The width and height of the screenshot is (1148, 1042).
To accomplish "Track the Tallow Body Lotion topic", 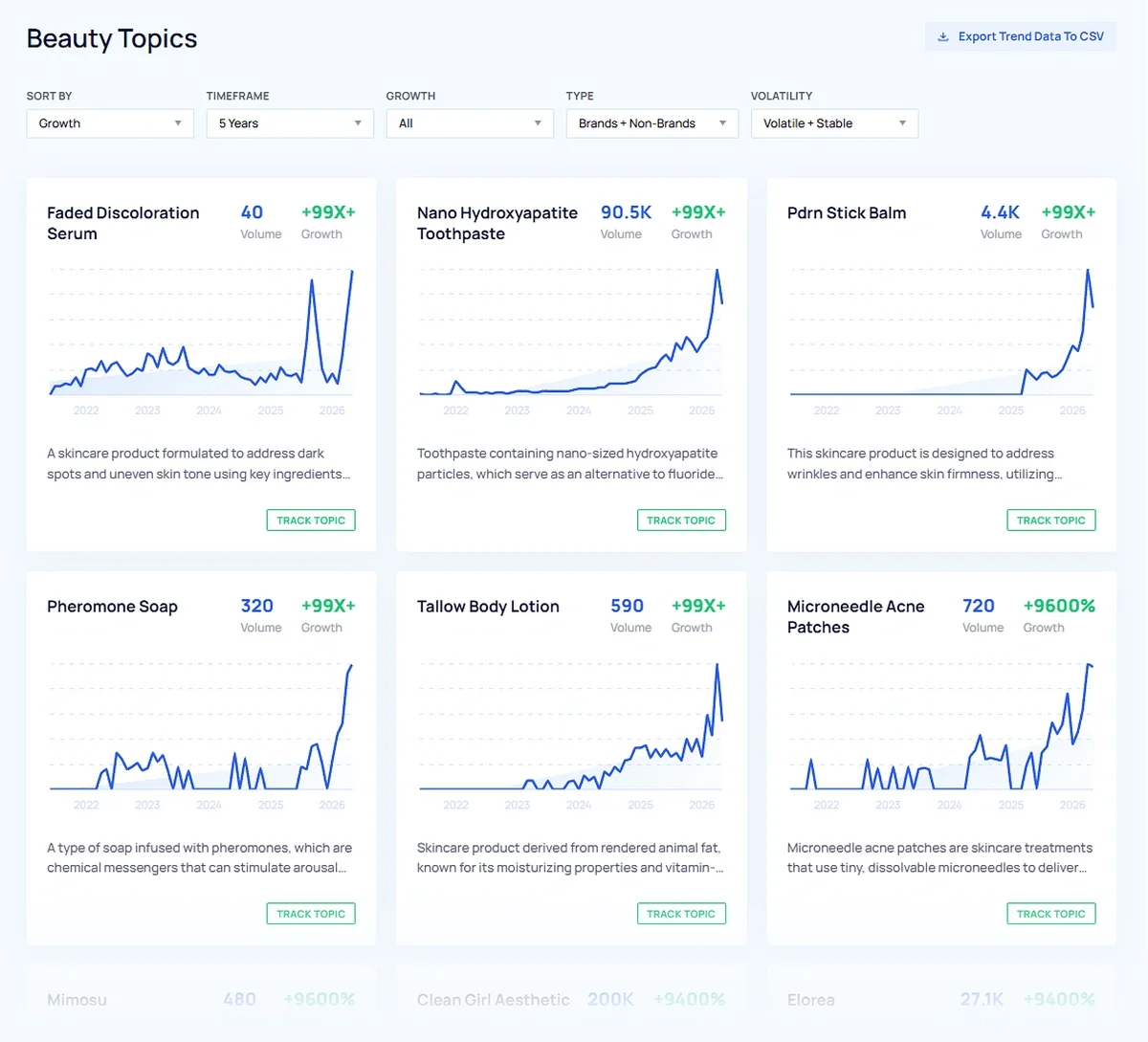I will (681, 914).
